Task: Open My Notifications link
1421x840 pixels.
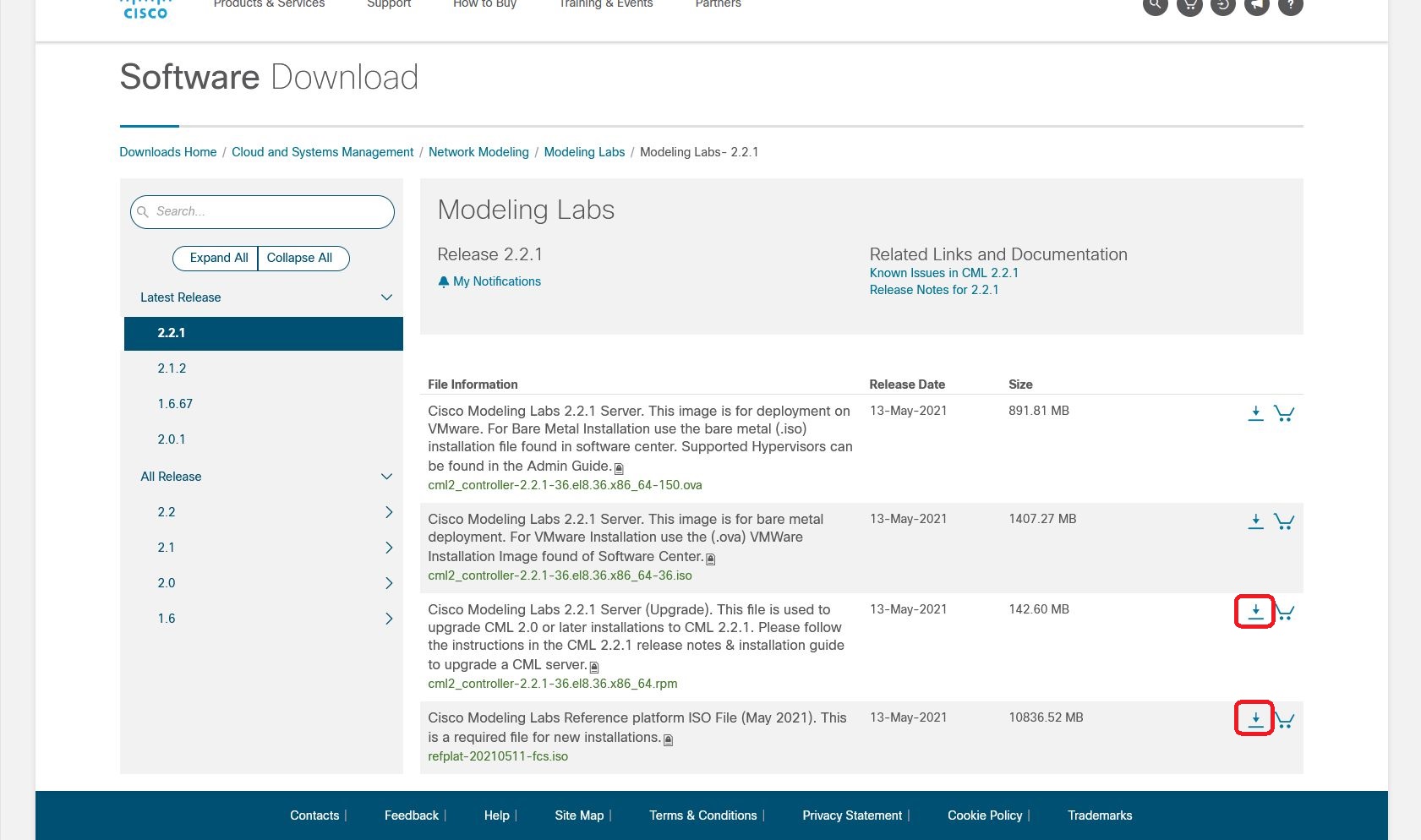Action: pyautogui.click(x=497, y=281)
